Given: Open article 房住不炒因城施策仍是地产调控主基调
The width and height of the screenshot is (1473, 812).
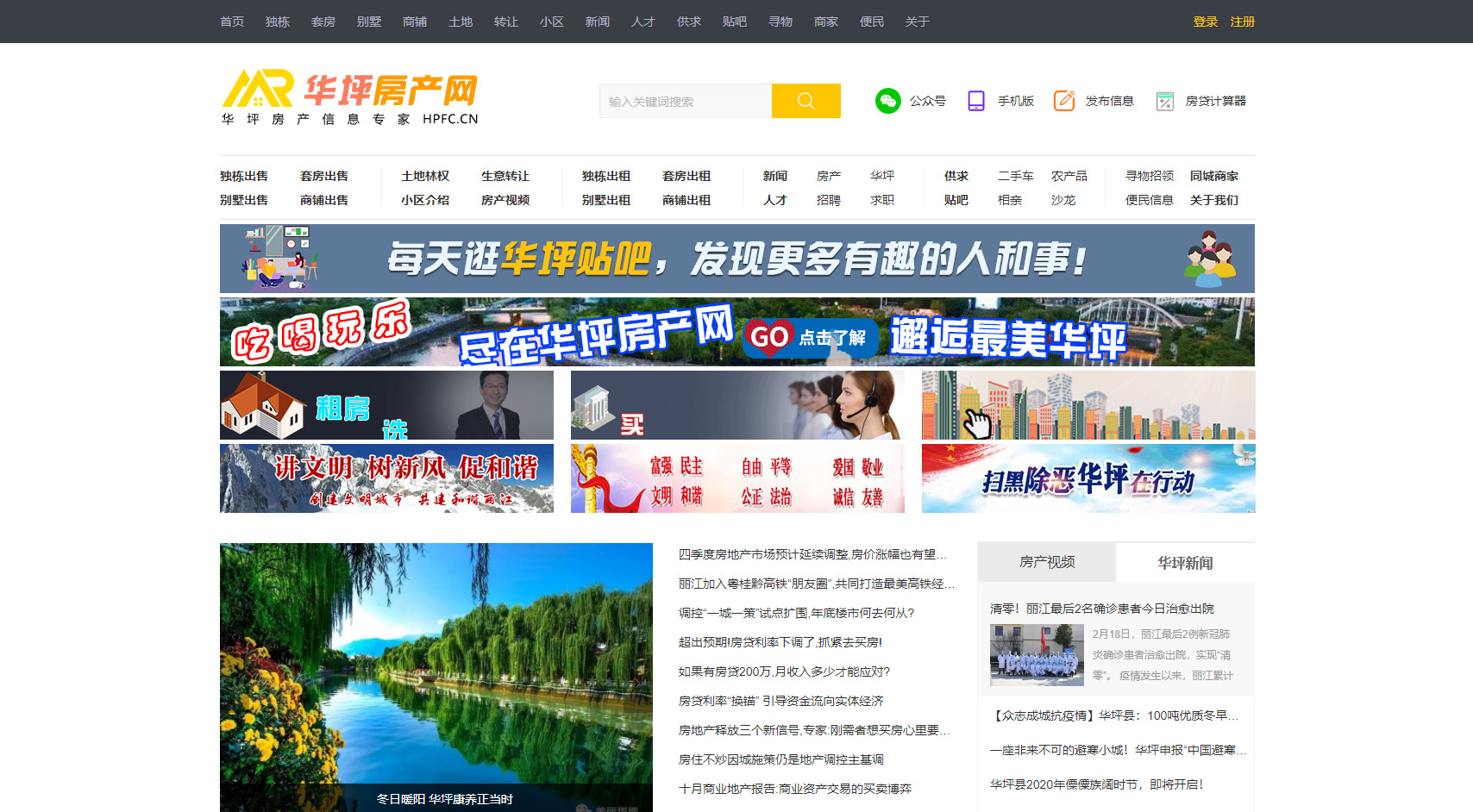Looking at the screenshot, I should pos(780,759).
